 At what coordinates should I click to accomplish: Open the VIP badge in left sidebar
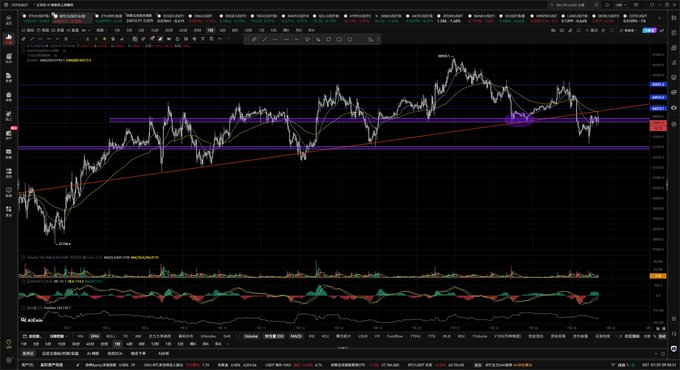pyautogui.click(x=8, y=344)
